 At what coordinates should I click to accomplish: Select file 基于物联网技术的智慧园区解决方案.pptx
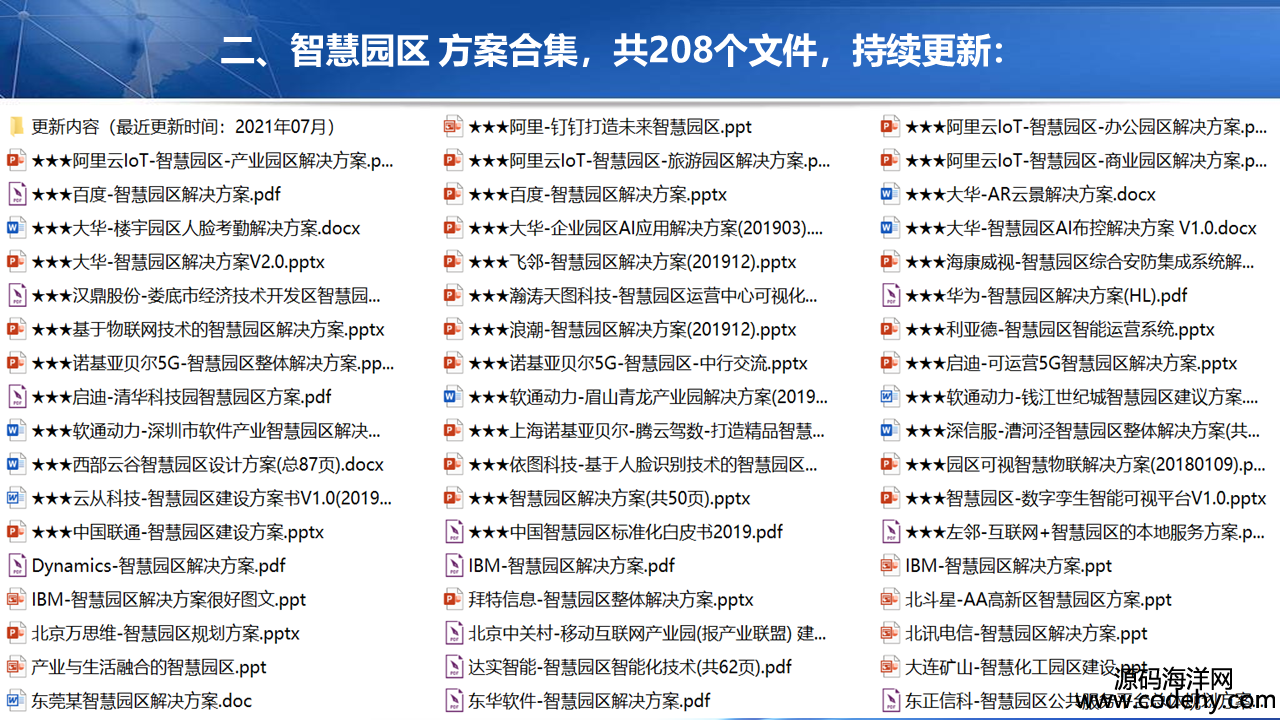[x=196, y=329]
